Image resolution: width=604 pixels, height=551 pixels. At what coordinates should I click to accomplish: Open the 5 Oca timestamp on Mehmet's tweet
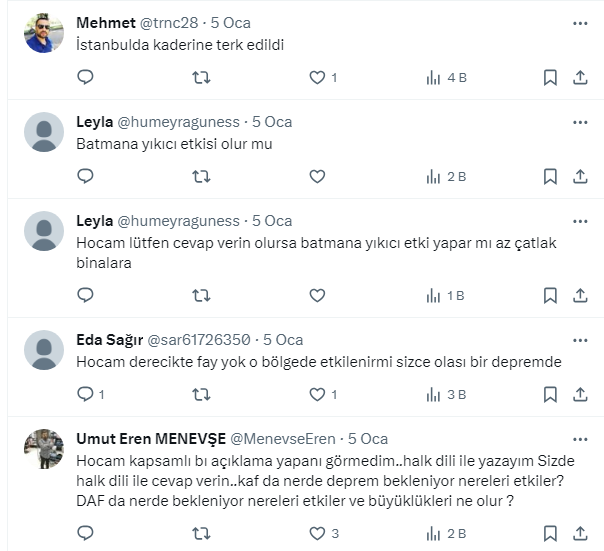click(x=231, y=23)
